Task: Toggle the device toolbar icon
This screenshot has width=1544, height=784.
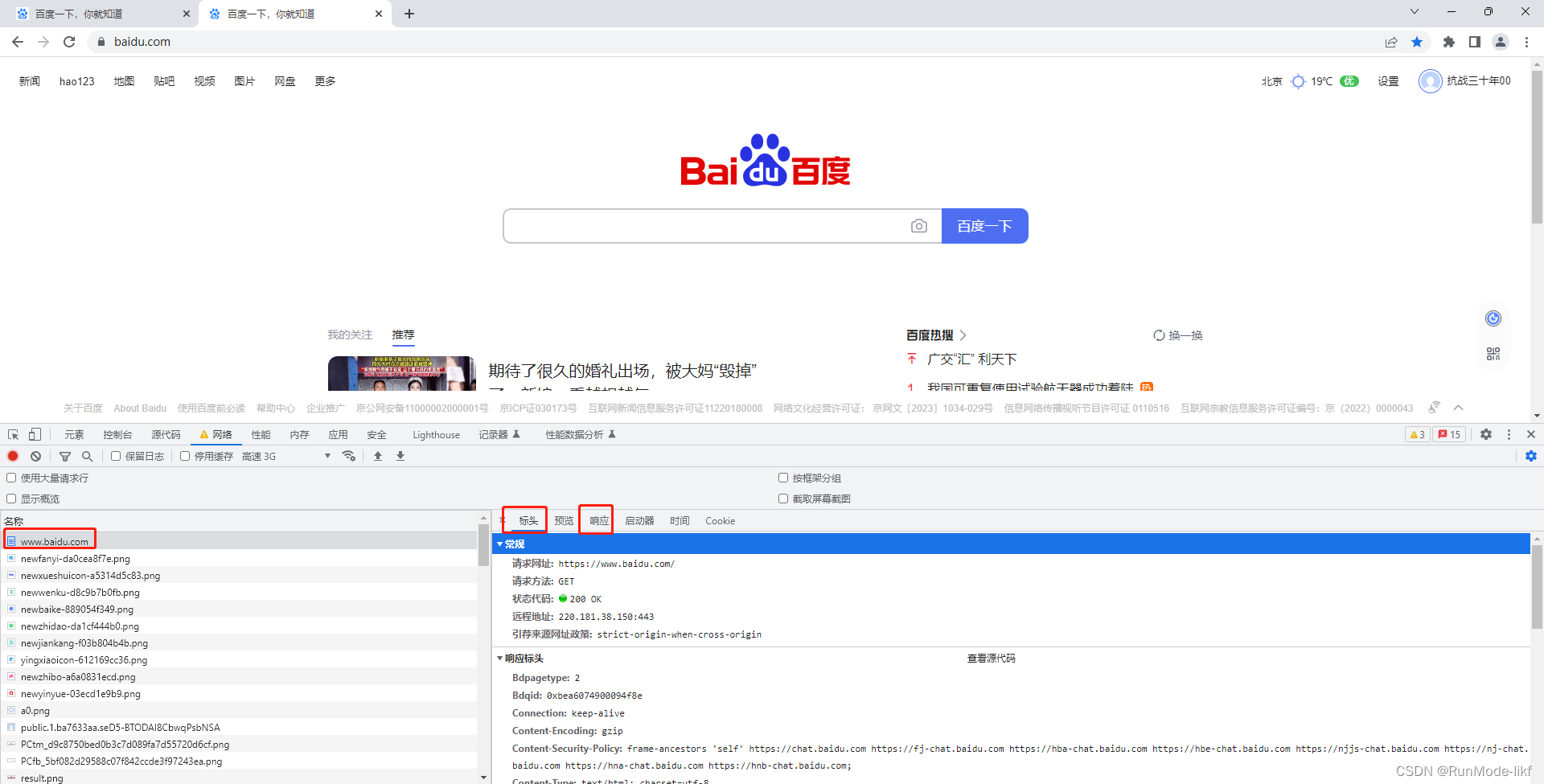Action: pos(35,434)
